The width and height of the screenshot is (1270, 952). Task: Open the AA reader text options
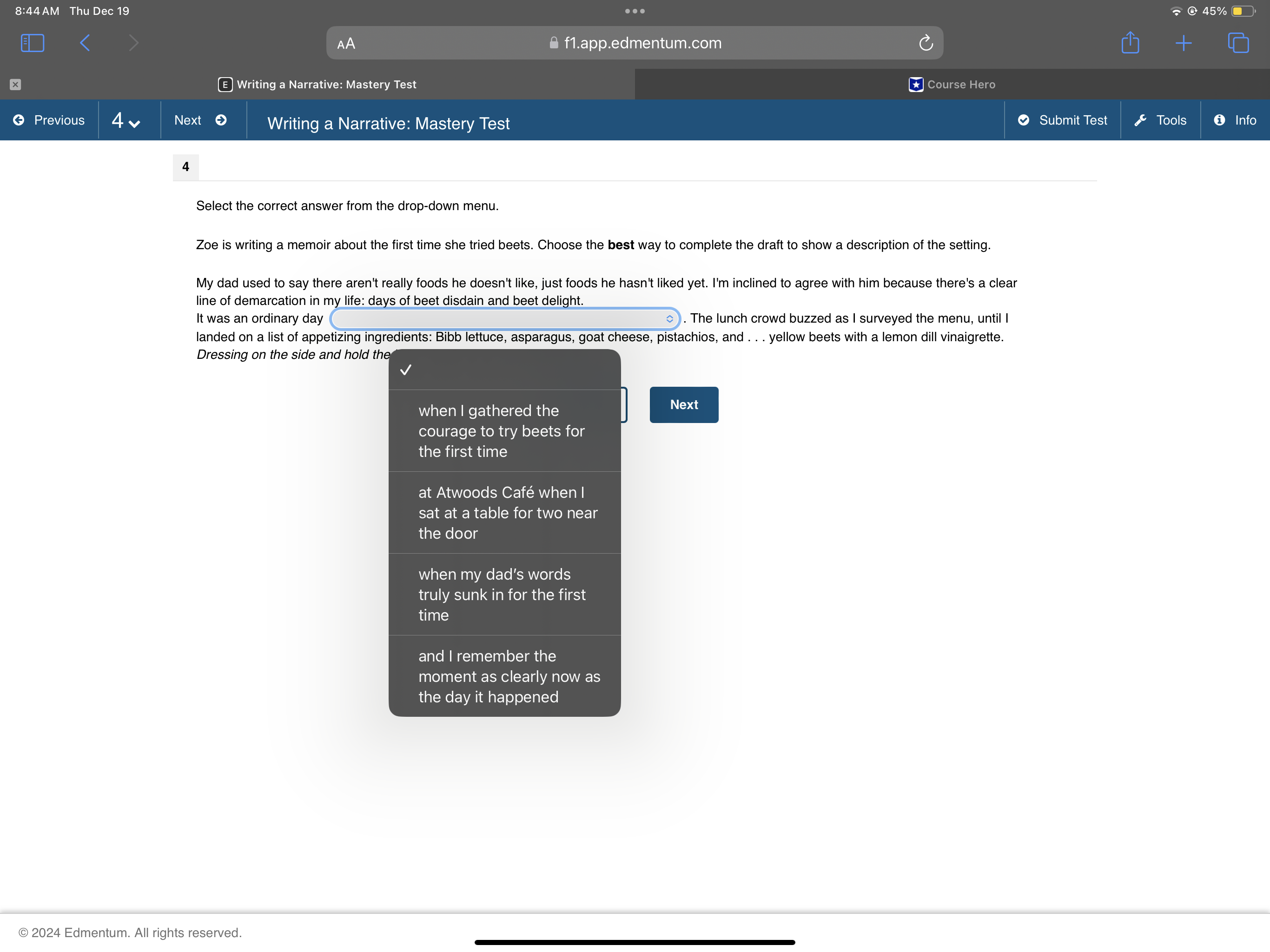[x=346, y=44]
